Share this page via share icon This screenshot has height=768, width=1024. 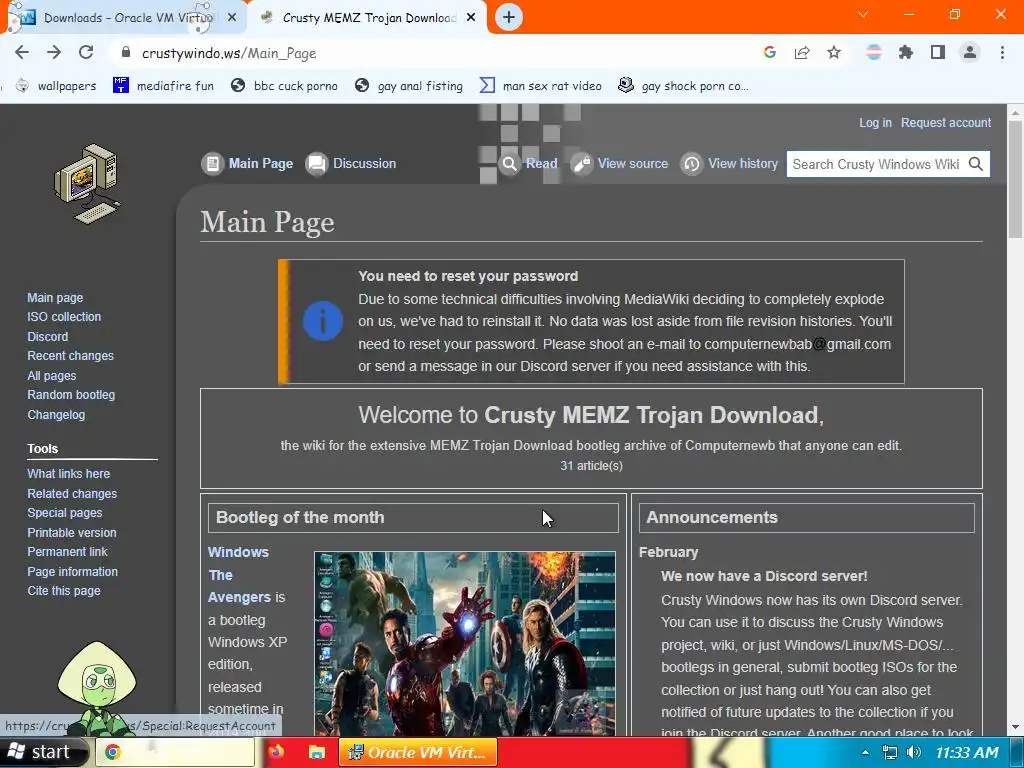[x=802, y=53]
